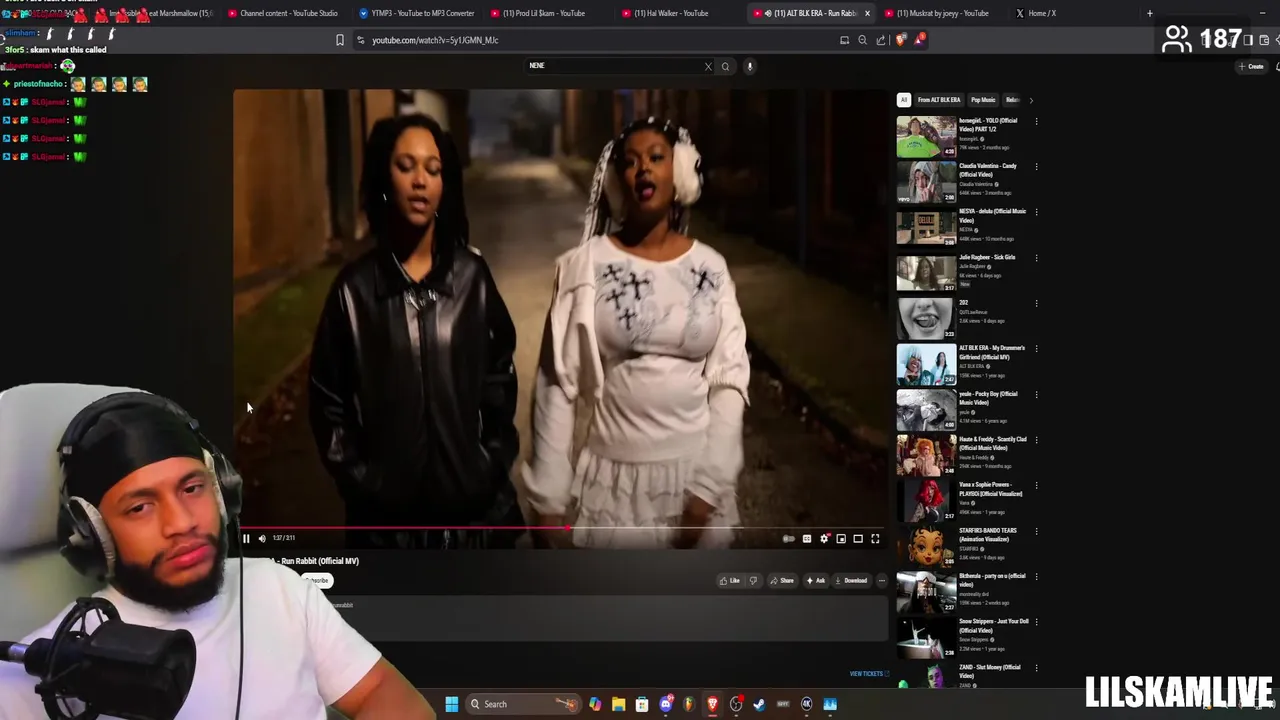Switch the player to miniplayer mode
This screenshot has height=720, width=1280.
pyautogui.click(x=841, y=539)
